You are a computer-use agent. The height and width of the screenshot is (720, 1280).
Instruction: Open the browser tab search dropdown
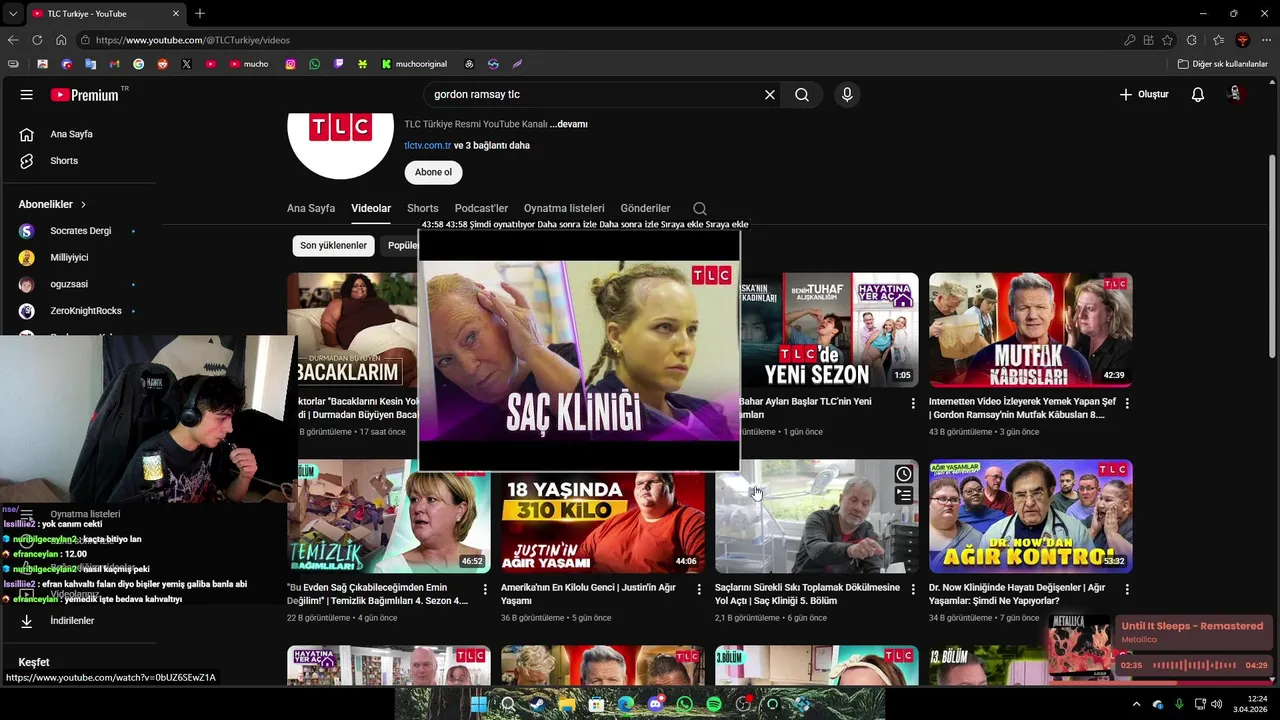click(13, 13)
